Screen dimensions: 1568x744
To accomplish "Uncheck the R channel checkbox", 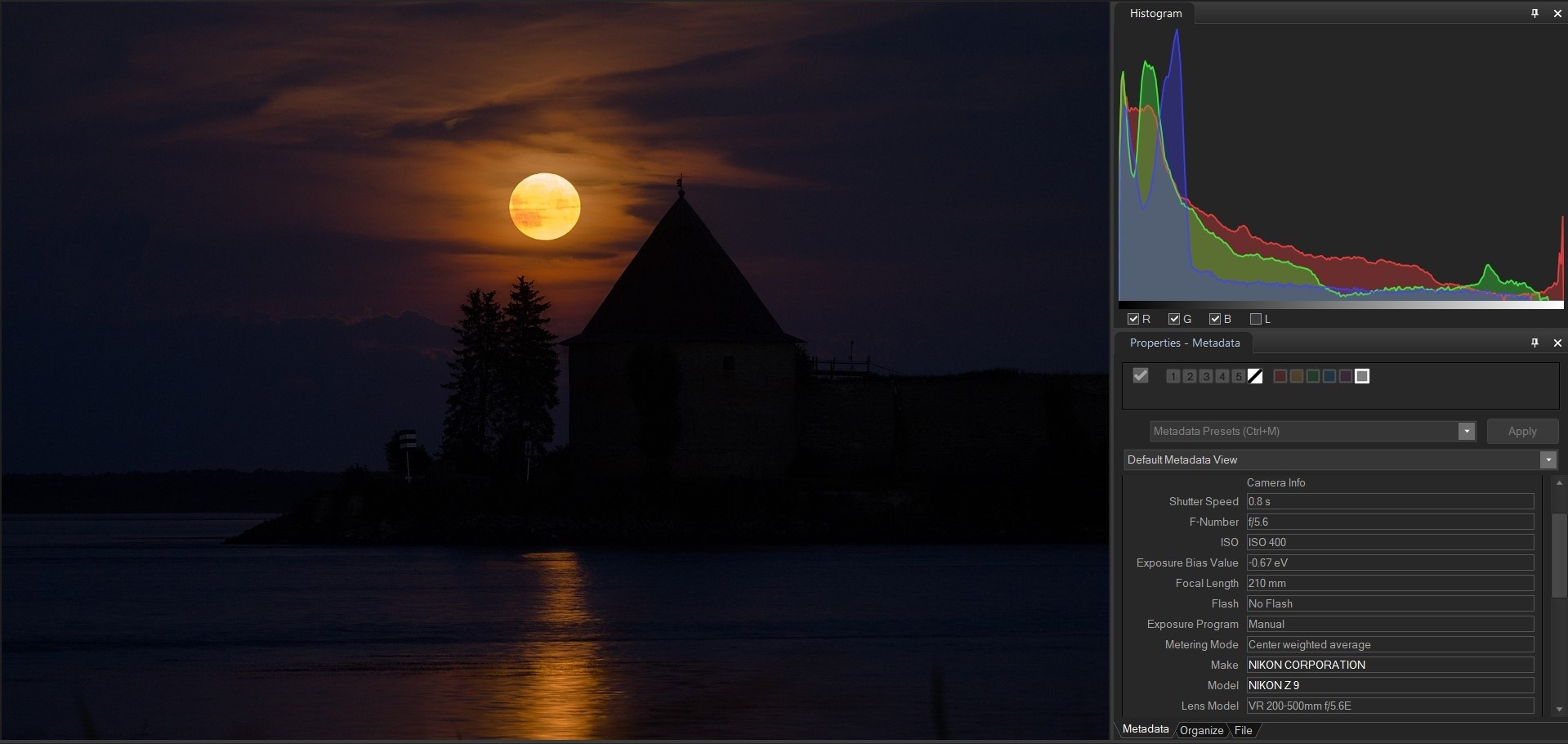I will click(x=1133, y=319).
